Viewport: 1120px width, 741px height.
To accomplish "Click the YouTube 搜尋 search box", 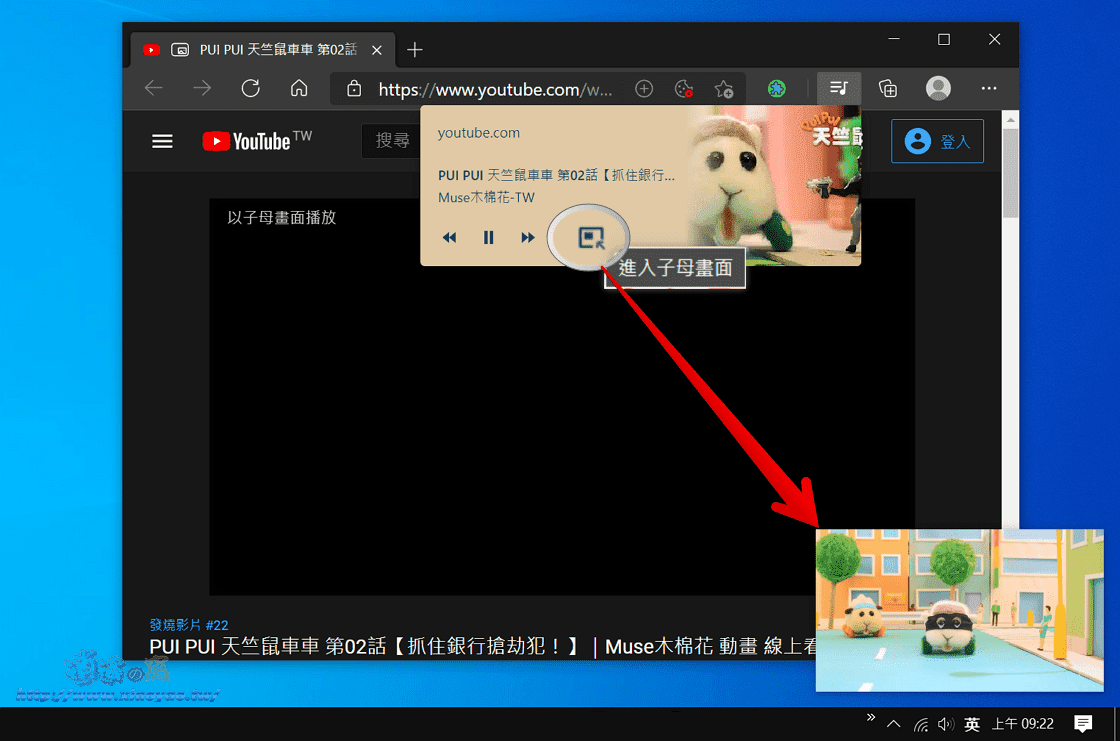I will (x=391, y=141).
